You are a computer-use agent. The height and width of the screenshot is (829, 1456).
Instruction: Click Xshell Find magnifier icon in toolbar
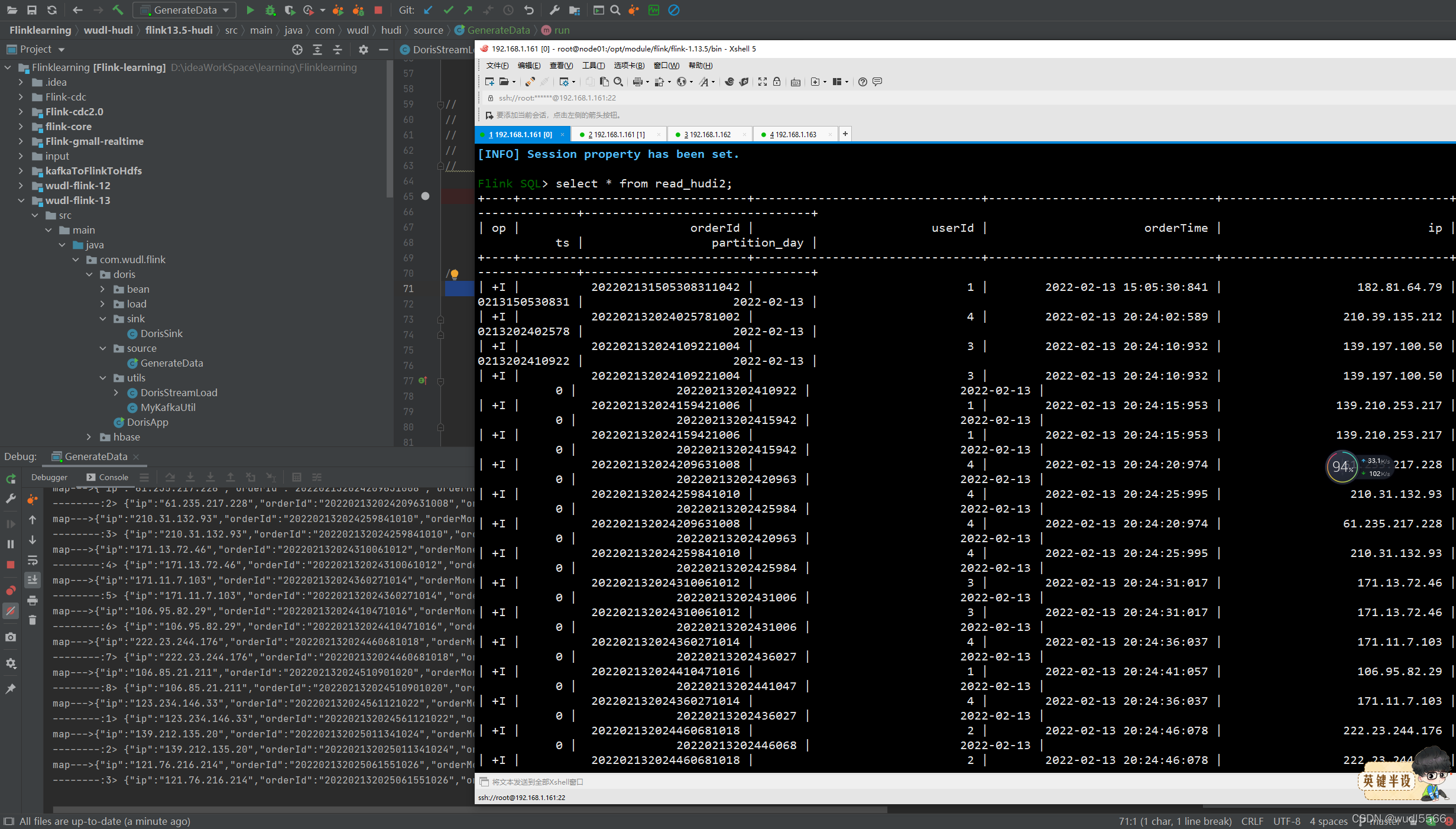(618, 82)
